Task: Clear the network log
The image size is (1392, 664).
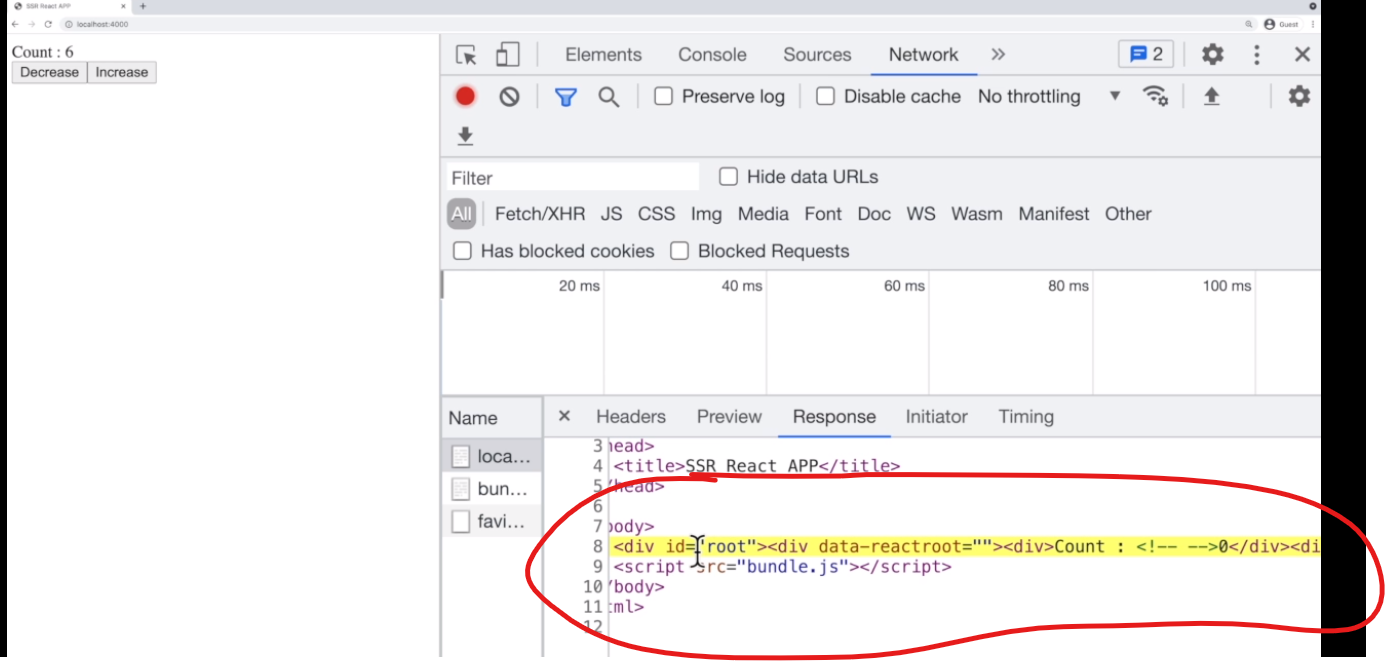Action: click(509, 97)
